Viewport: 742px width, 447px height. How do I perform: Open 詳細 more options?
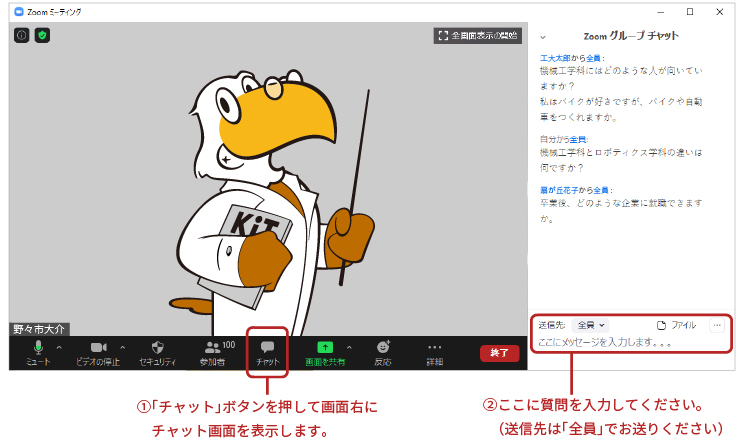click(x=434, y=353)
